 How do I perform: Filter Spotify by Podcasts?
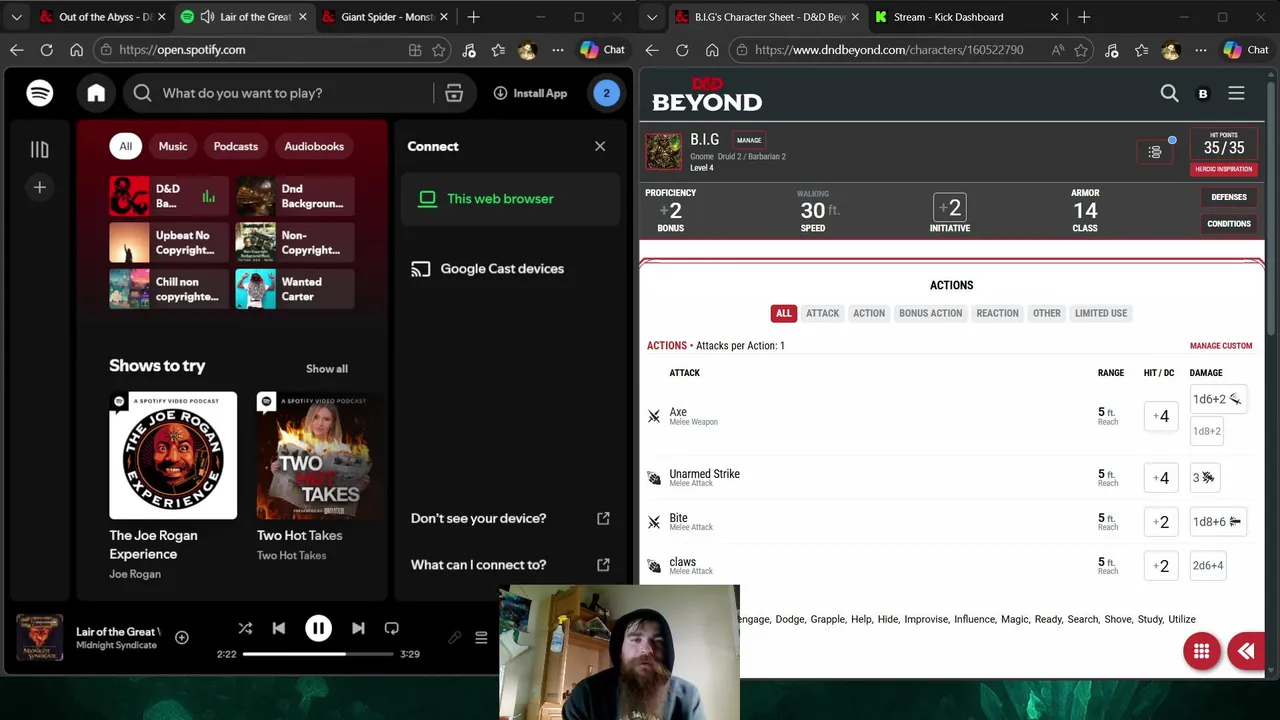[236, 146]
